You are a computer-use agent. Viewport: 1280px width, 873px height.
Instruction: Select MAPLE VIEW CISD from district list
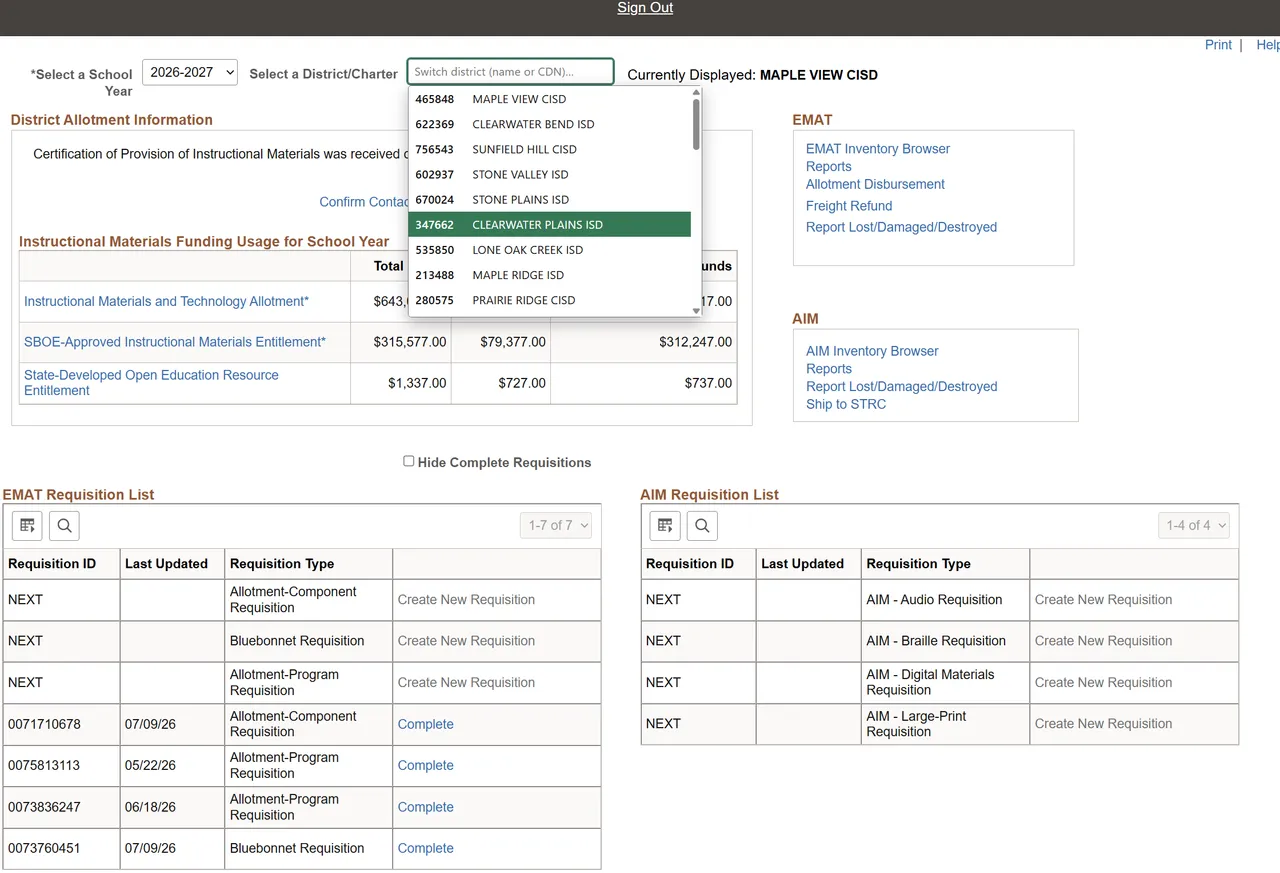[x=549, y=99]
